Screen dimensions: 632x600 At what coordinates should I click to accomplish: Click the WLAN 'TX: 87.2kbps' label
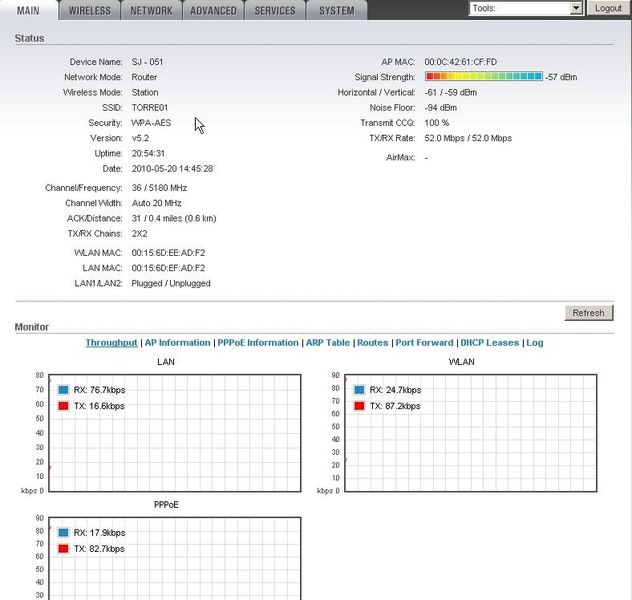[395, 406]
